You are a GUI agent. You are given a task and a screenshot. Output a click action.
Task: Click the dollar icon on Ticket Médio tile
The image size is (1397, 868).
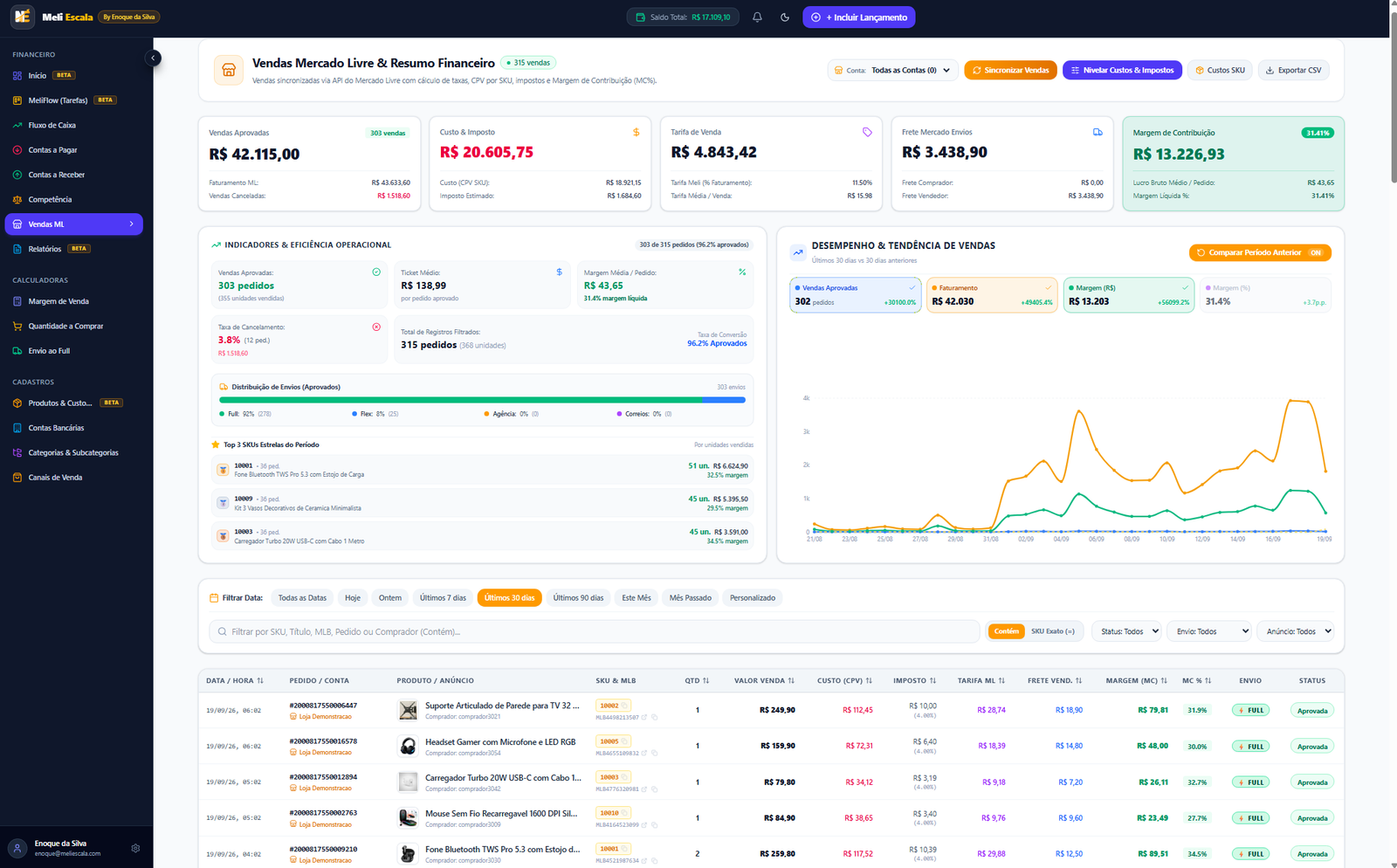[x=560, y=272]
